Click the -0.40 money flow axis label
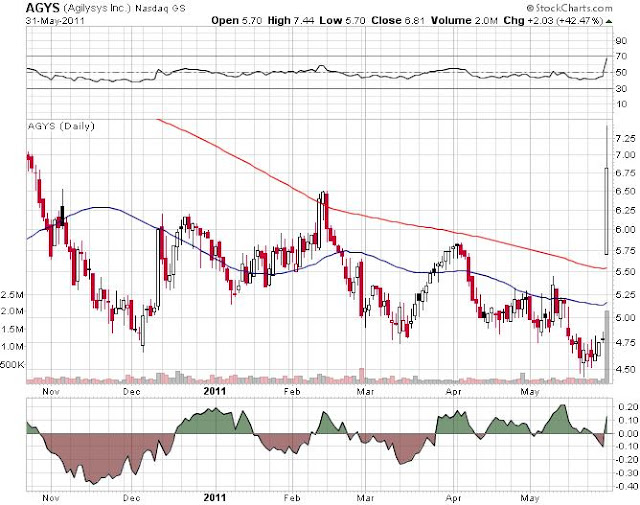 (626, 486)
